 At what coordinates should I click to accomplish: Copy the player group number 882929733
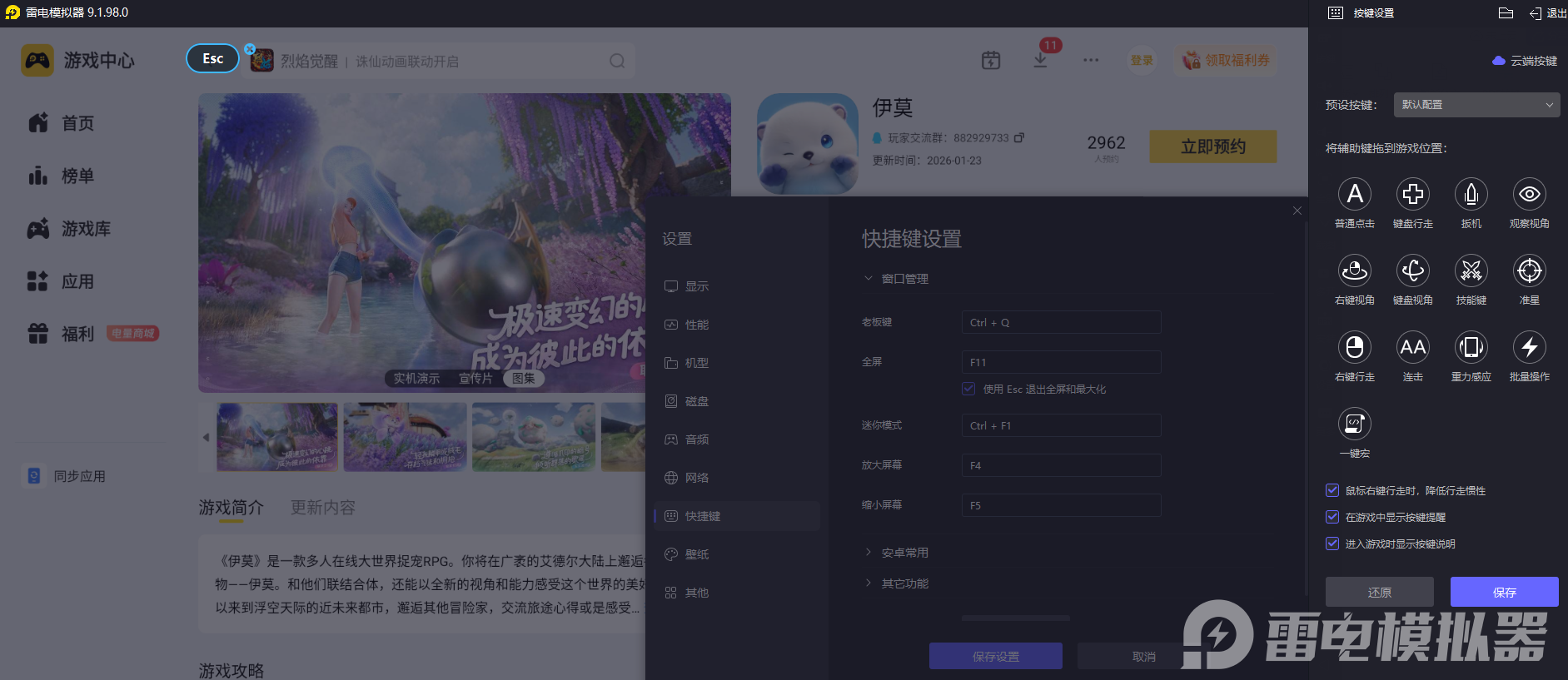tap(1019, 137)
